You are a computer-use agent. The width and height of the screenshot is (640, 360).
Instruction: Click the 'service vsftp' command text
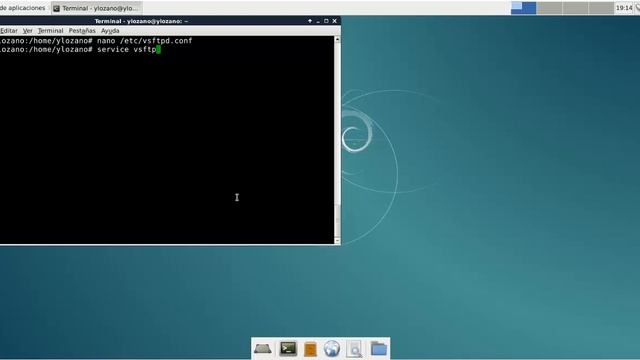pos(127,49)
